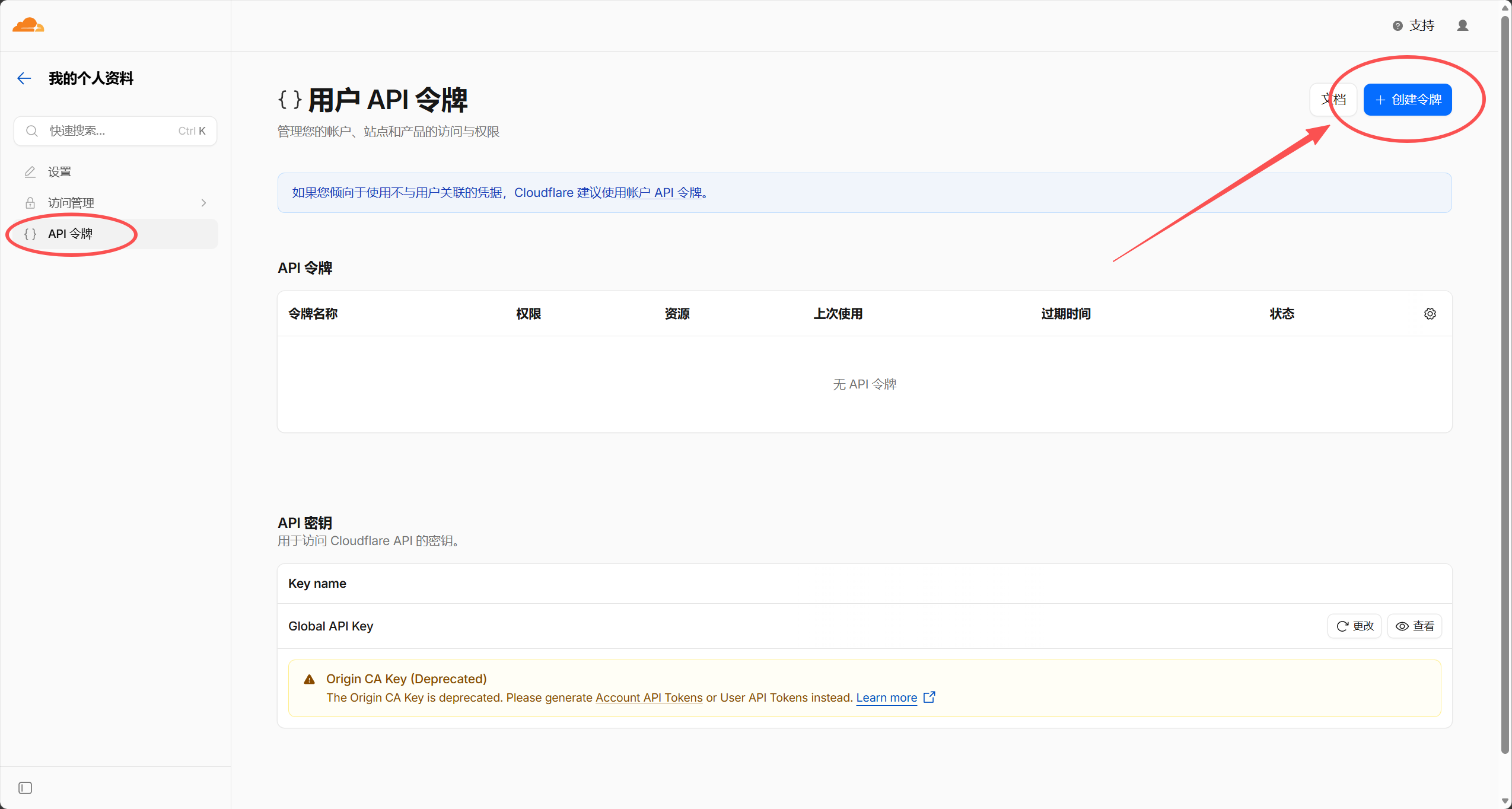The image size is (1512, 809).
Task: Focus the 快速搜索 input field
Action: coord(116,131)
